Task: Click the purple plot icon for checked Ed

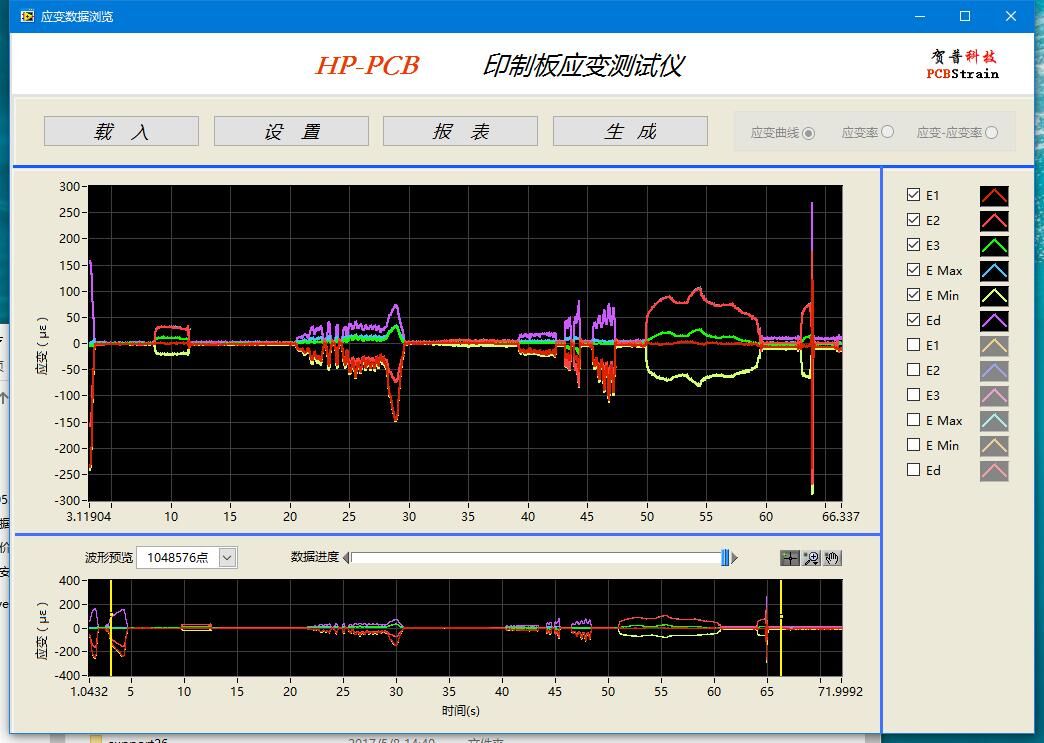Action: click(994, 320)
